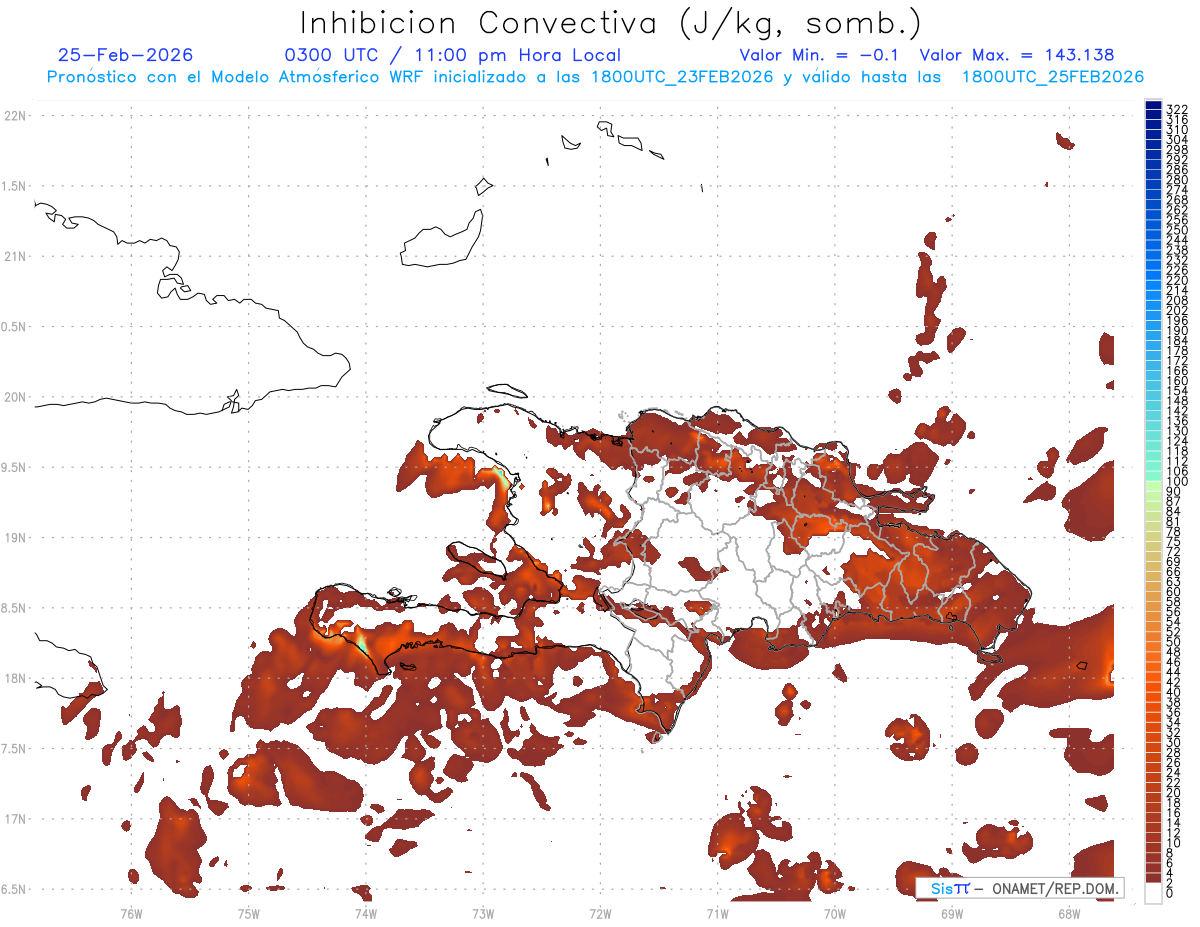Click the "76W" longitude label
This screenshot has height=927, width=1200.
[x=131, y=912]
